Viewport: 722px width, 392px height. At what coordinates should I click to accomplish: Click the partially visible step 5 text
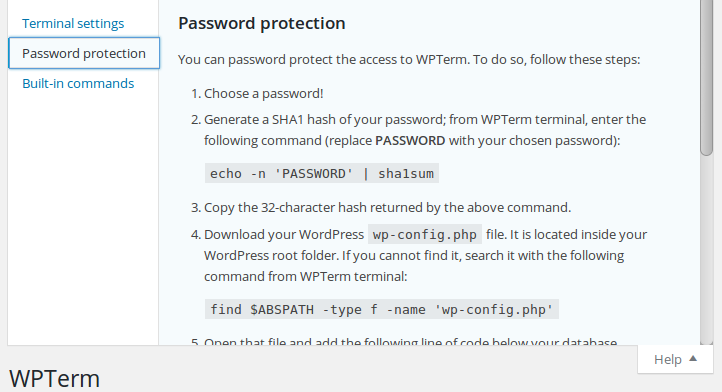(410, 341)
